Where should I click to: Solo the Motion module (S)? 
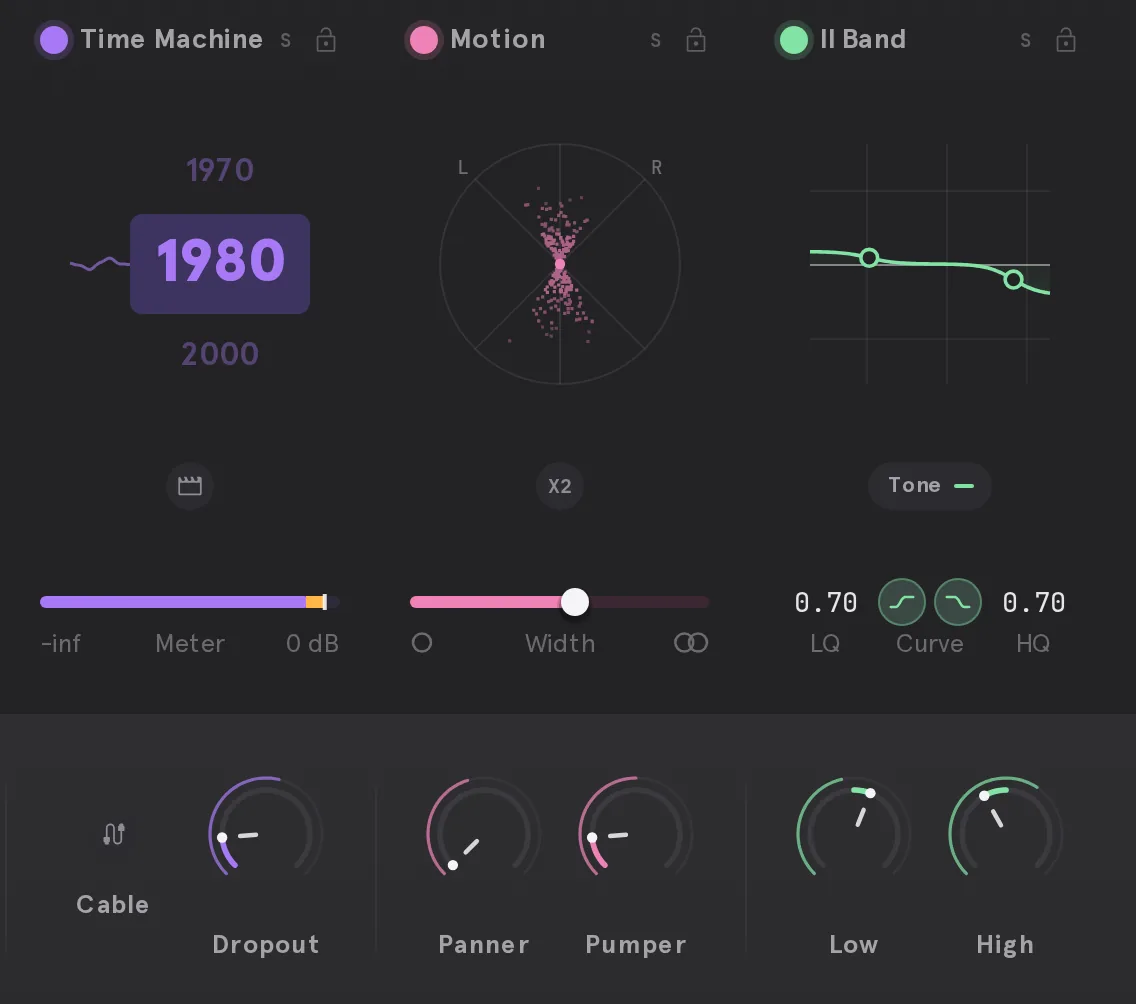click(x=656, y=41)
